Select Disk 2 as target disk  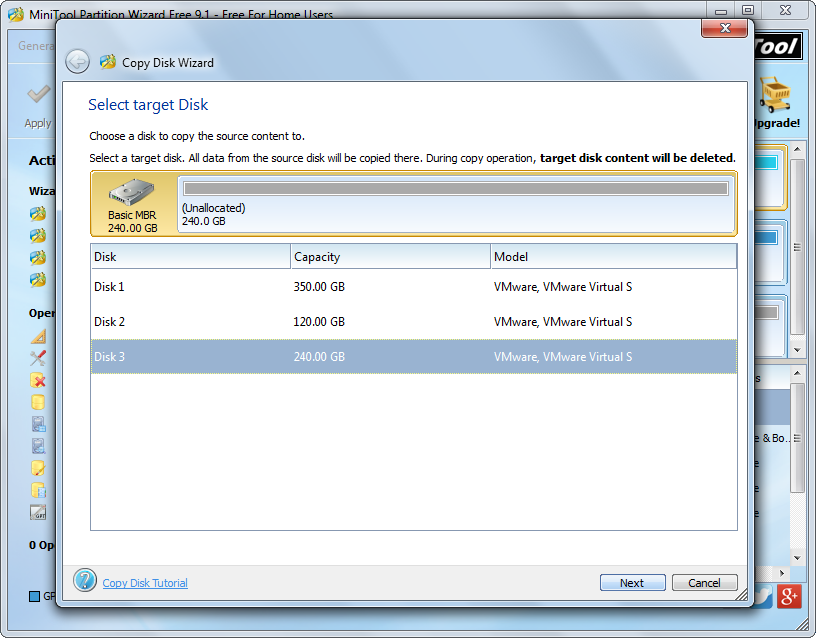[414, 322]
